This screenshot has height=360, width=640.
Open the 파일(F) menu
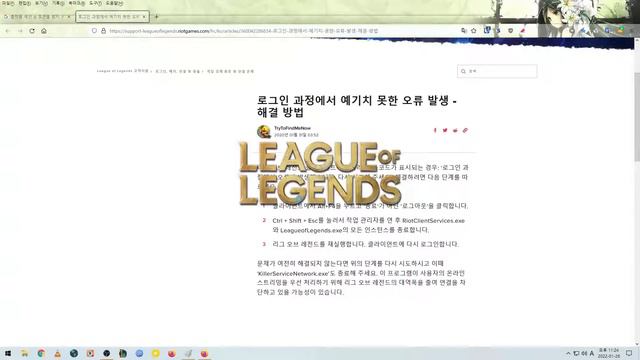(7, 3)
